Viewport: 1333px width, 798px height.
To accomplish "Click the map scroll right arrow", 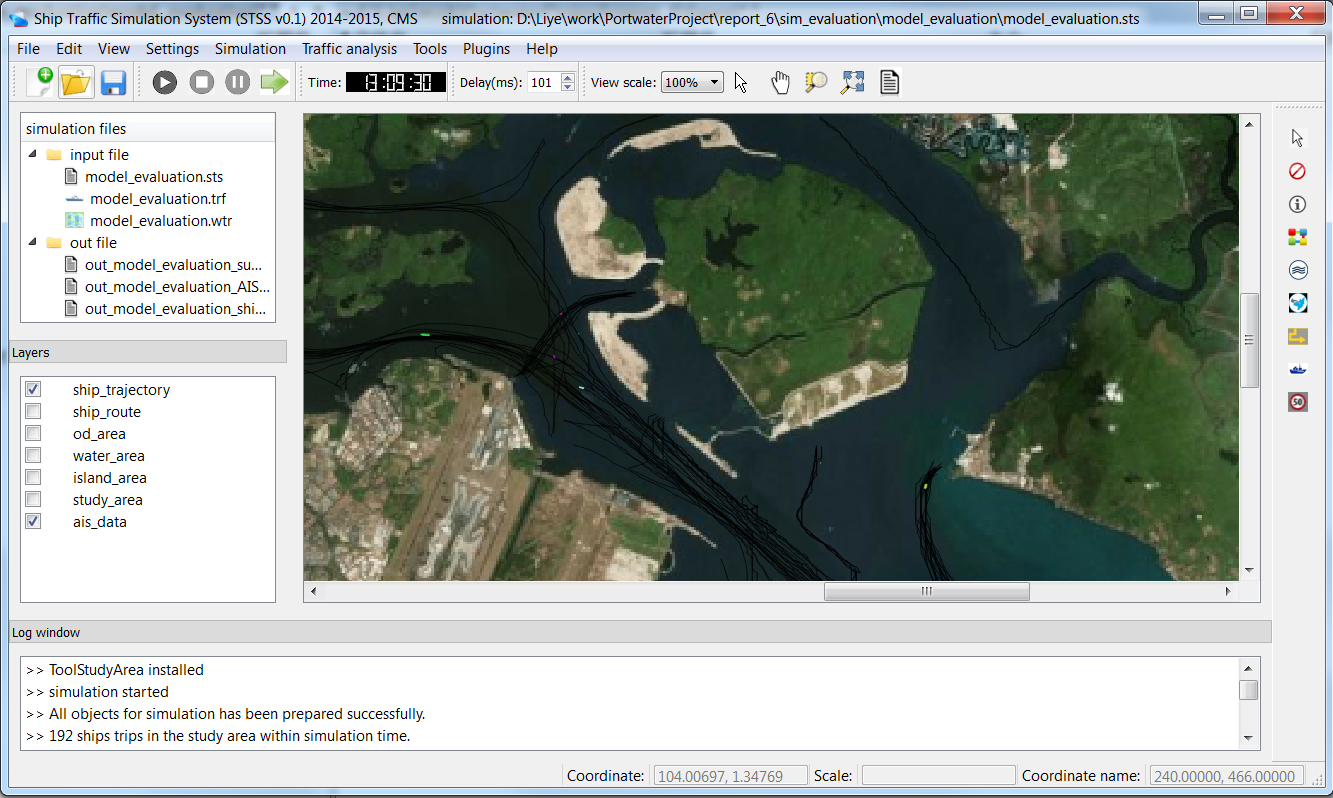I will (1229, 591).
